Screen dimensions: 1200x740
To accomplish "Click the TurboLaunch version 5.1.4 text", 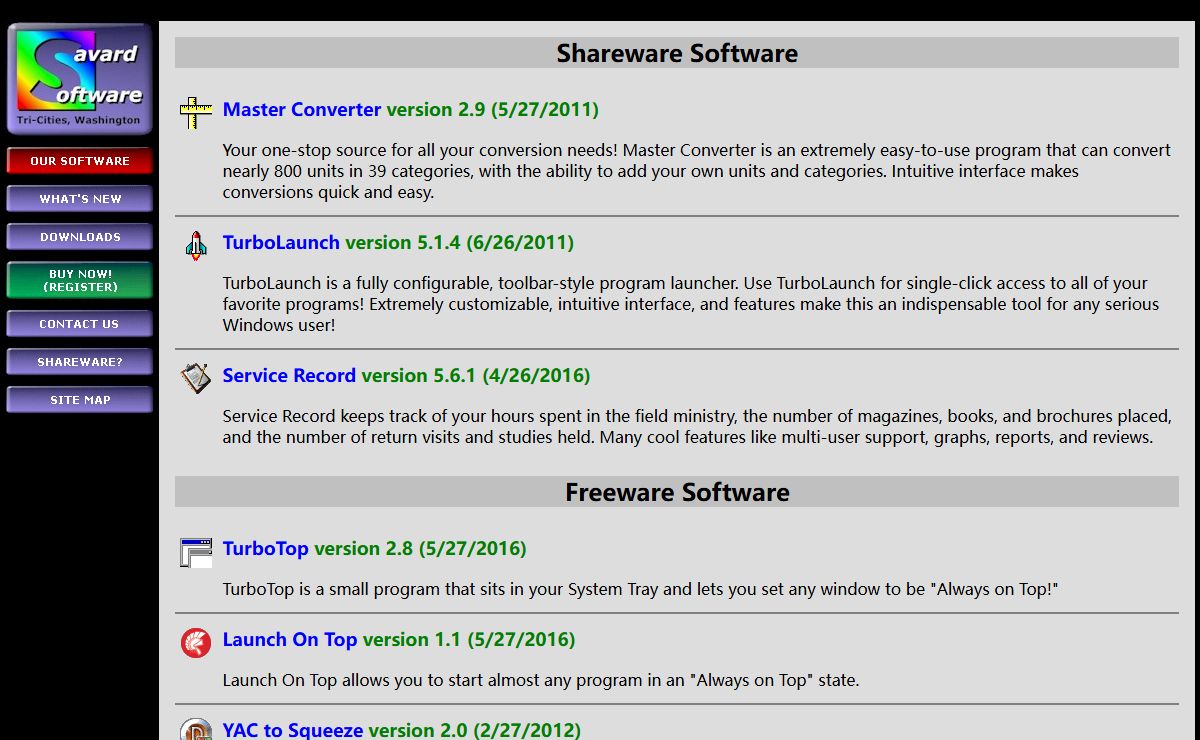I will (460, 243).
